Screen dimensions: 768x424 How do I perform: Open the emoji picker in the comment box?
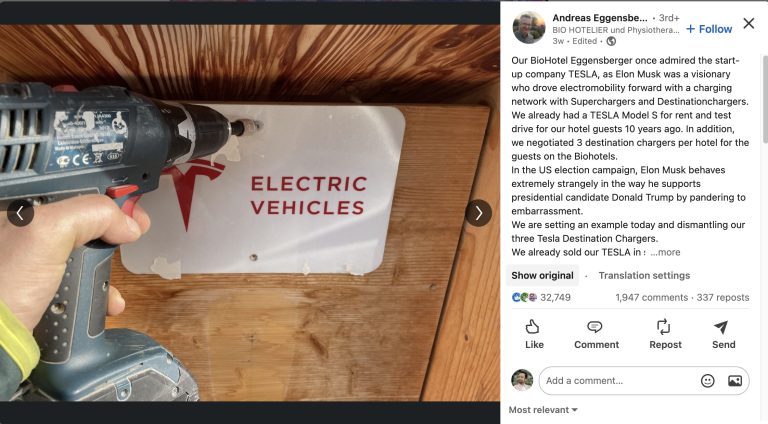707,380
